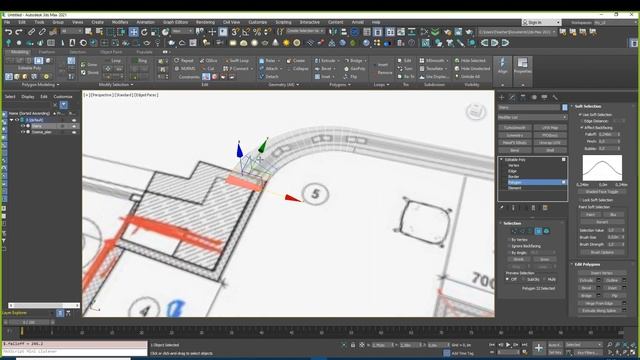
Task: Open the Customize menu
Action: (x=258, y=22)
